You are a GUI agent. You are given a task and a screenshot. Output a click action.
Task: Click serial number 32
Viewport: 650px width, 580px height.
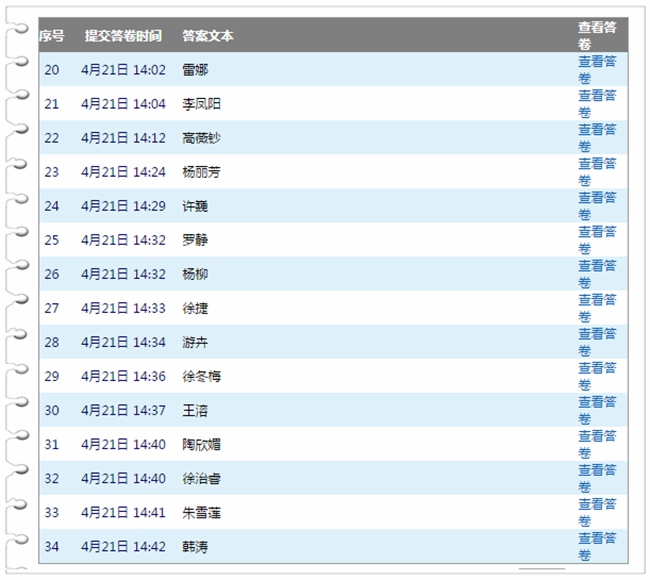tap(52, 478)
